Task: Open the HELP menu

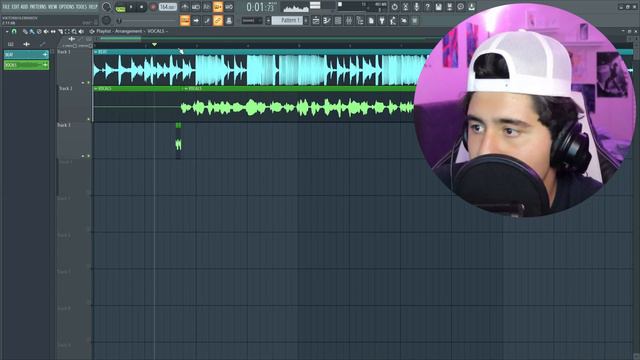Action: click(x=93, y=7)
